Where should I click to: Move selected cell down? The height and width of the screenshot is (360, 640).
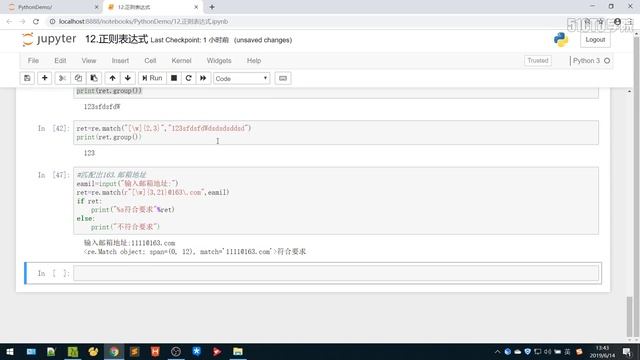point(128,78)
